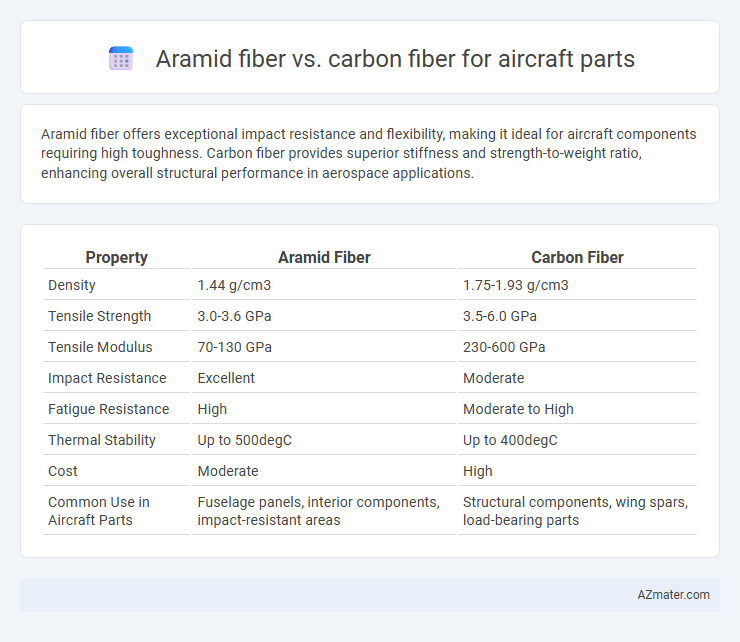This screenshot has width=740, height=642.
Task: Click the 'Up to 400degC' value
Action: pos(510,440)
